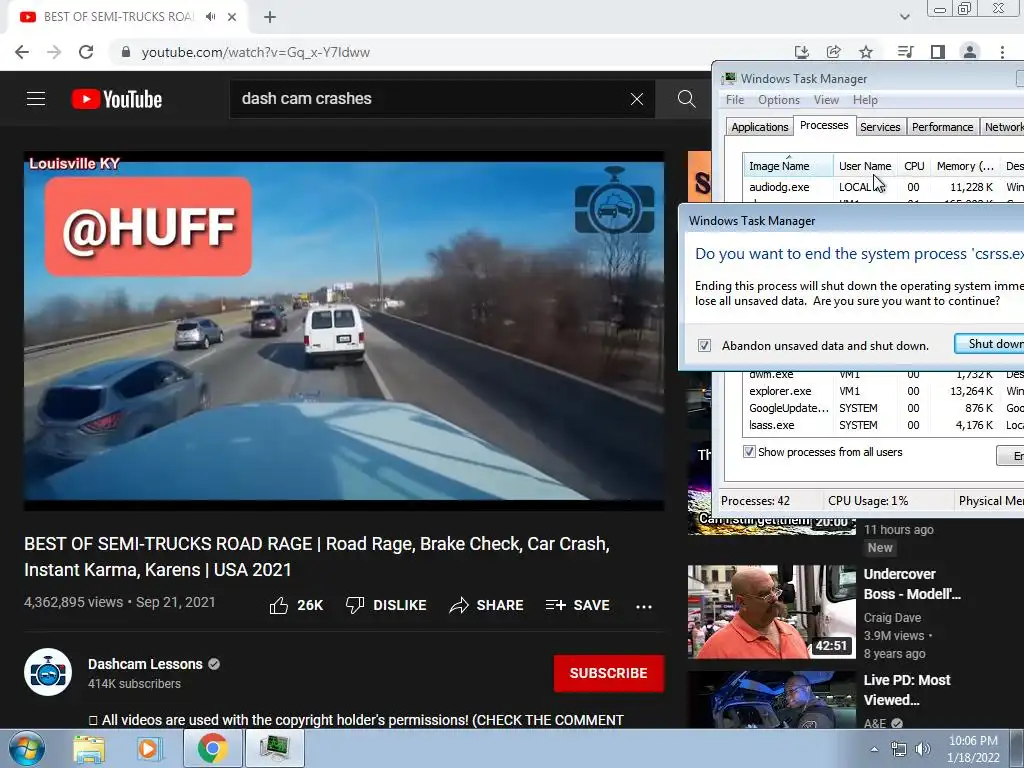Open the media control icon in Chrome toolbar
Screen dimensions: 1024x768
point(905,52)
